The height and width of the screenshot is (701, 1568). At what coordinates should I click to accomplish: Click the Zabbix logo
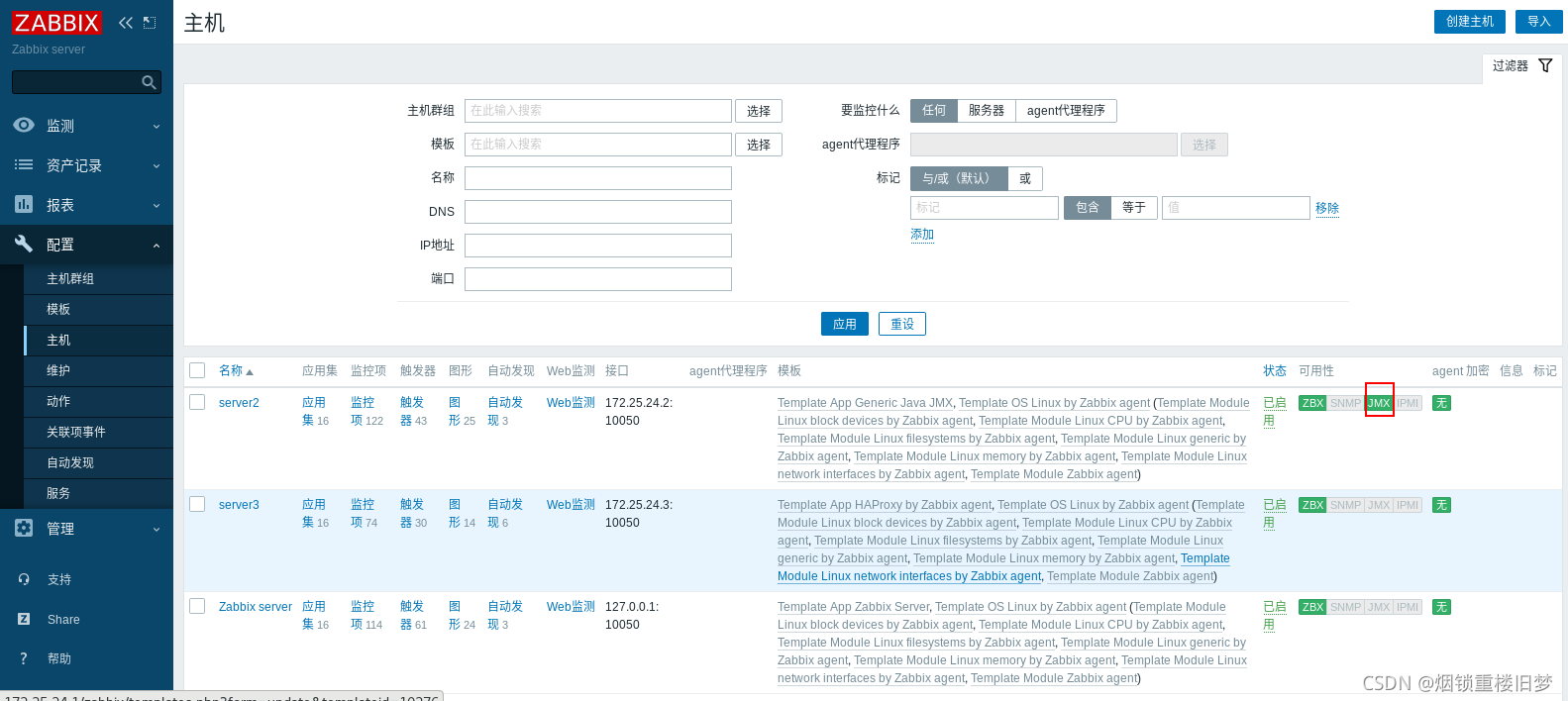(56, 23)
